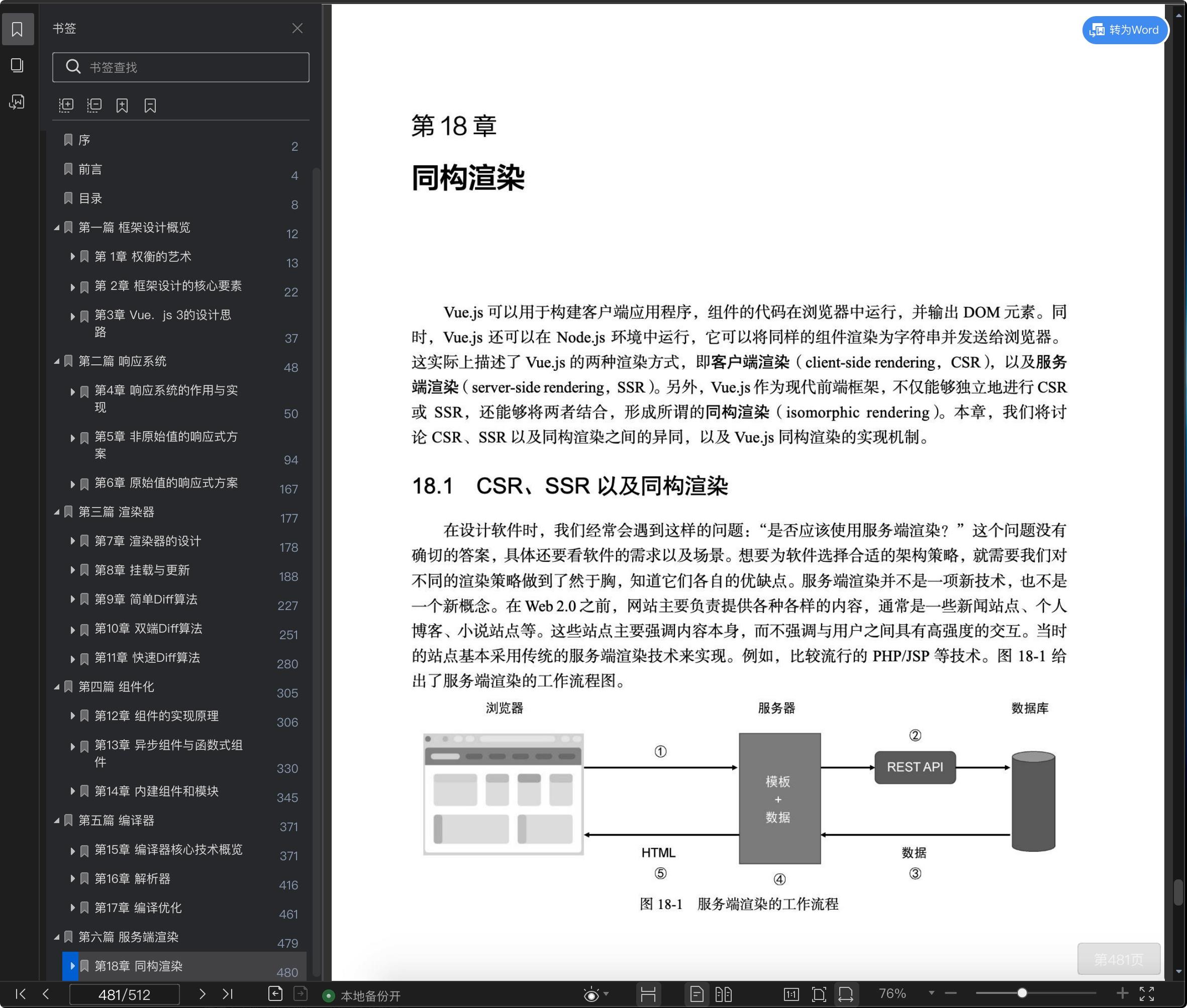Open bookmark 第7章 渲染器的设计

pyautogui.click(x=147, y=541)
